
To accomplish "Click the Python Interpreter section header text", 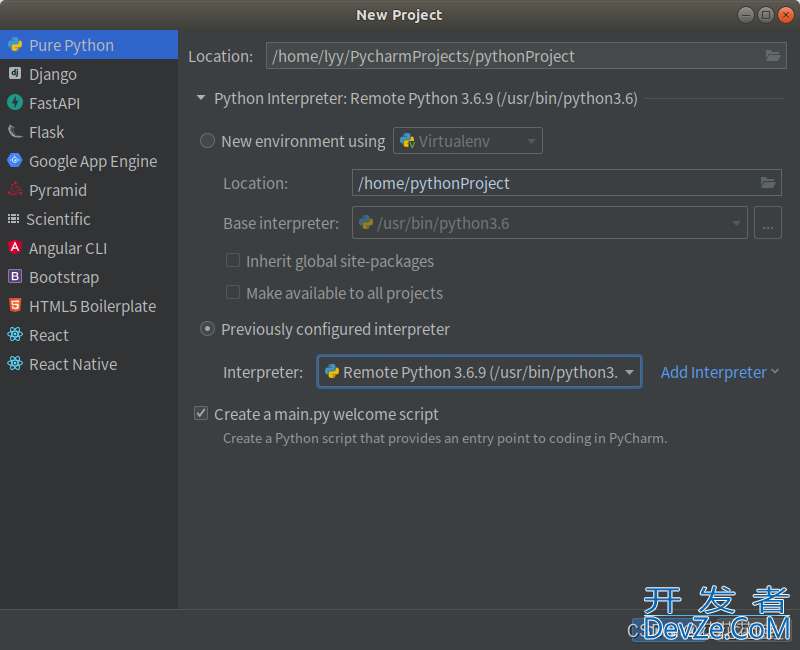I will pos(426,98).
